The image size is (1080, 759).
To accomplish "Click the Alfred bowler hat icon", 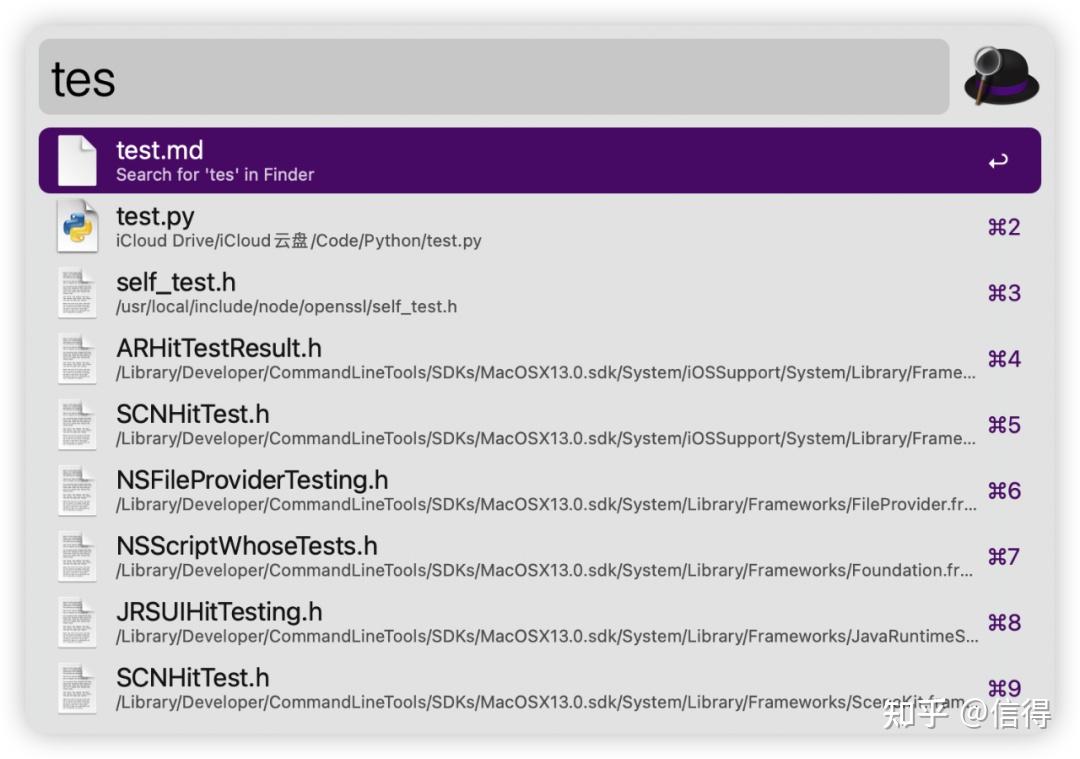I will point(1001,76).
